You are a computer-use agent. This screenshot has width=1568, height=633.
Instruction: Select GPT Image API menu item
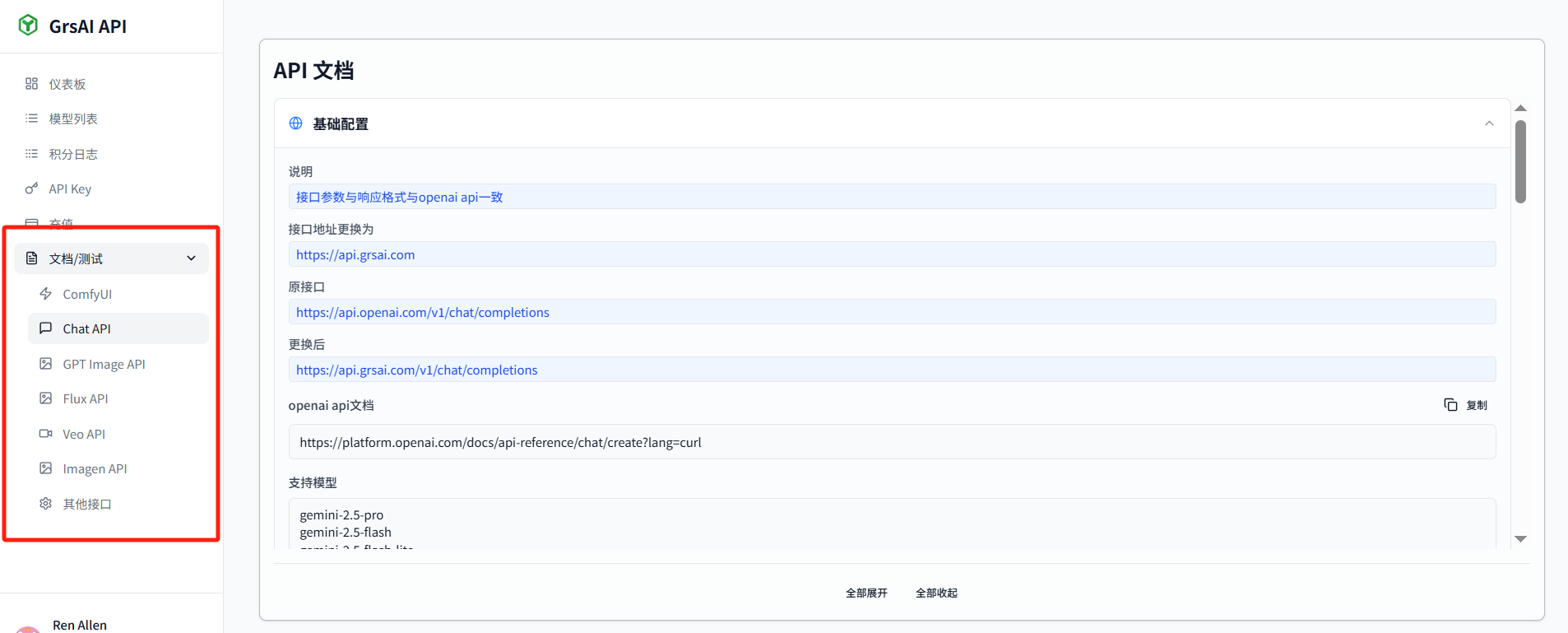pos(118,364)
